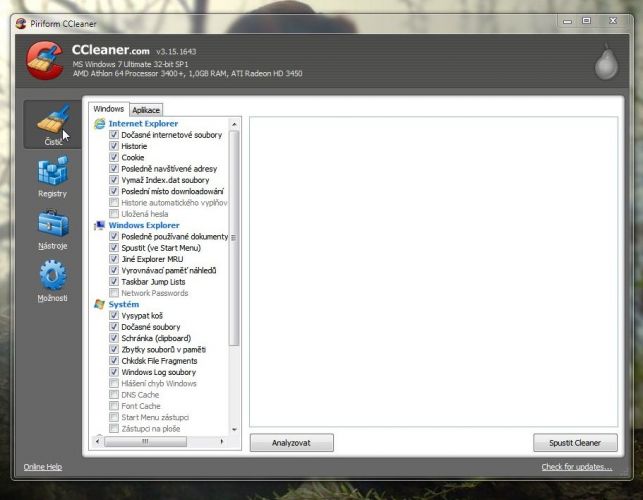The height and width of the screenshot is (500, 643).
Task: Uncheck the Historie checkbox
Action: (114, 146)
